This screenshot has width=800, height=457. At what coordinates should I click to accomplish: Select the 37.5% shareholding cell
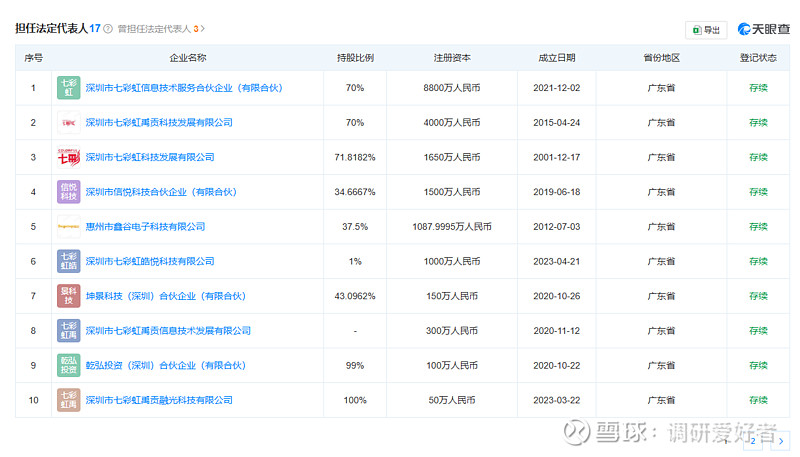355,226
